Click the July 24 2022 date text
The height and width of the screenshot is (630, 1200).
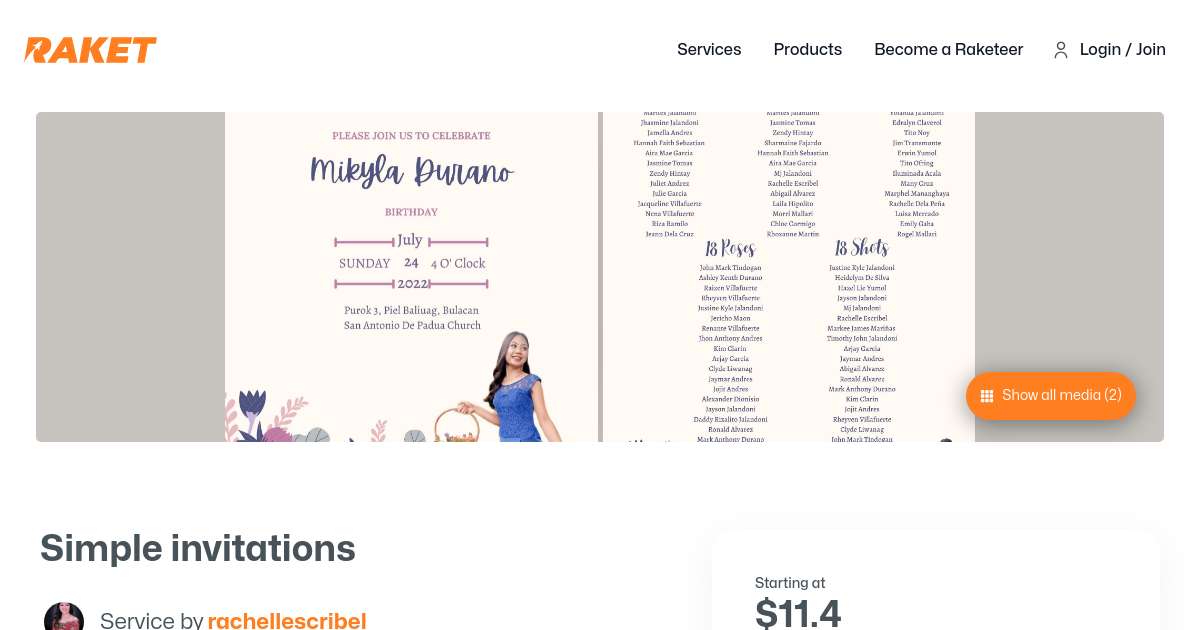pyautogui.click(x=410, y=262)
